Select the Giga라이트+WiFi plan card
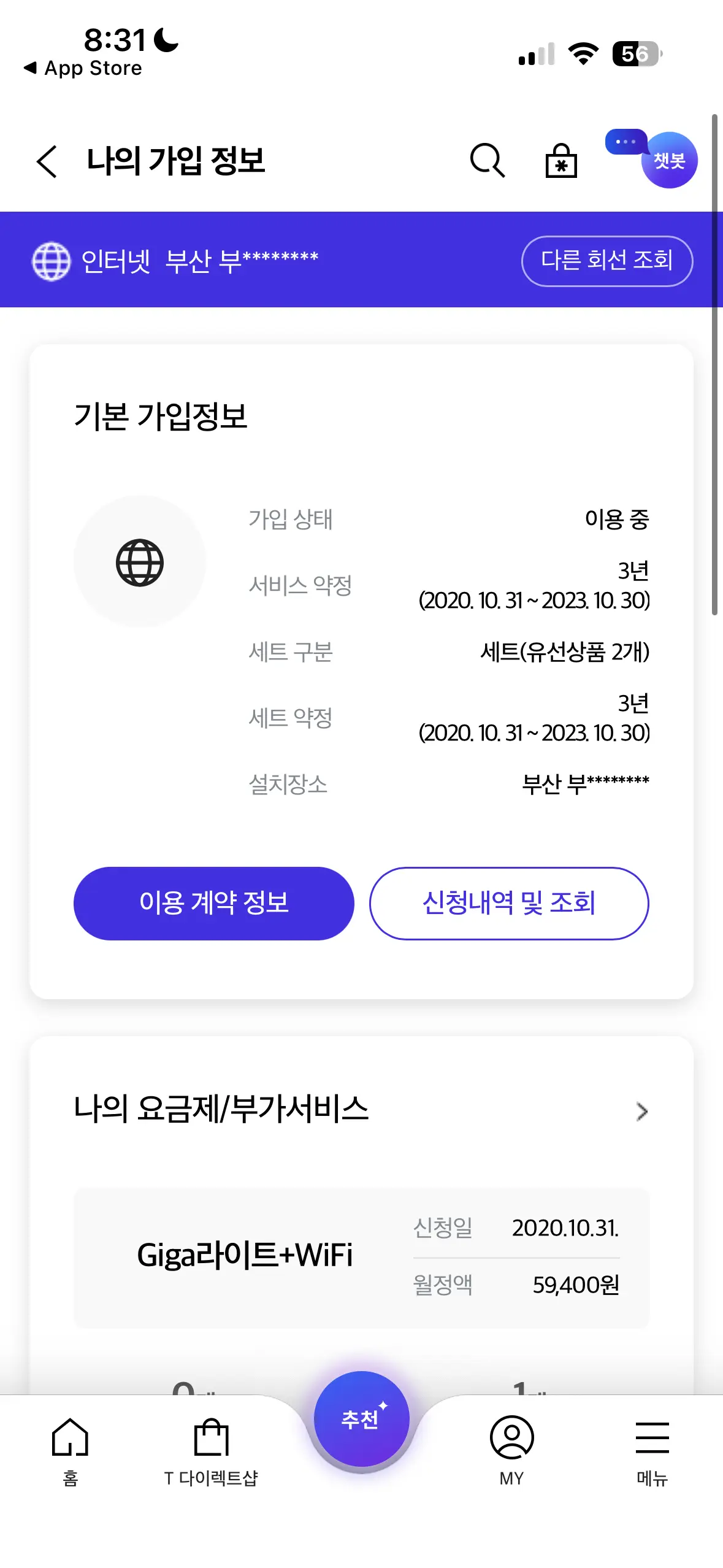The height and width of the screenshot is (1568, 723). [361, 1258]
